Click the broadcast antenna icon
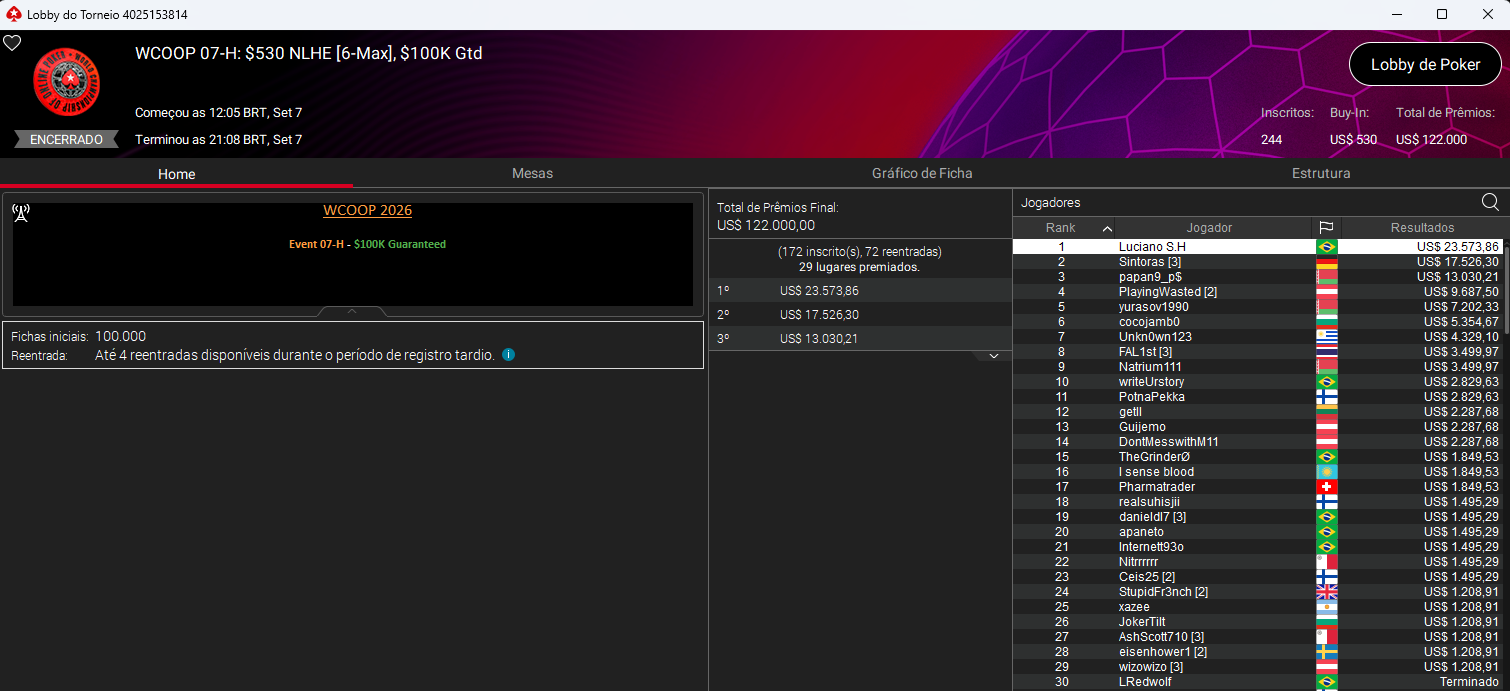1510x691 pixels. (x=21, y=212)
